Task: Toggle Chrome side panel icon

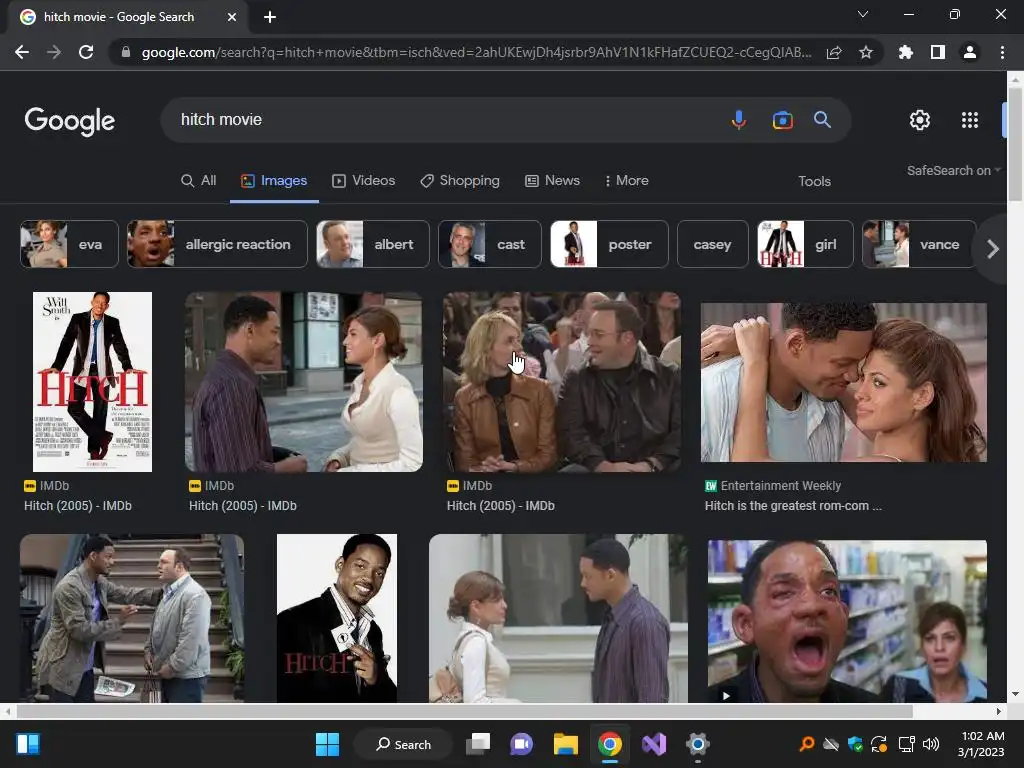Action: click(938, 52)
